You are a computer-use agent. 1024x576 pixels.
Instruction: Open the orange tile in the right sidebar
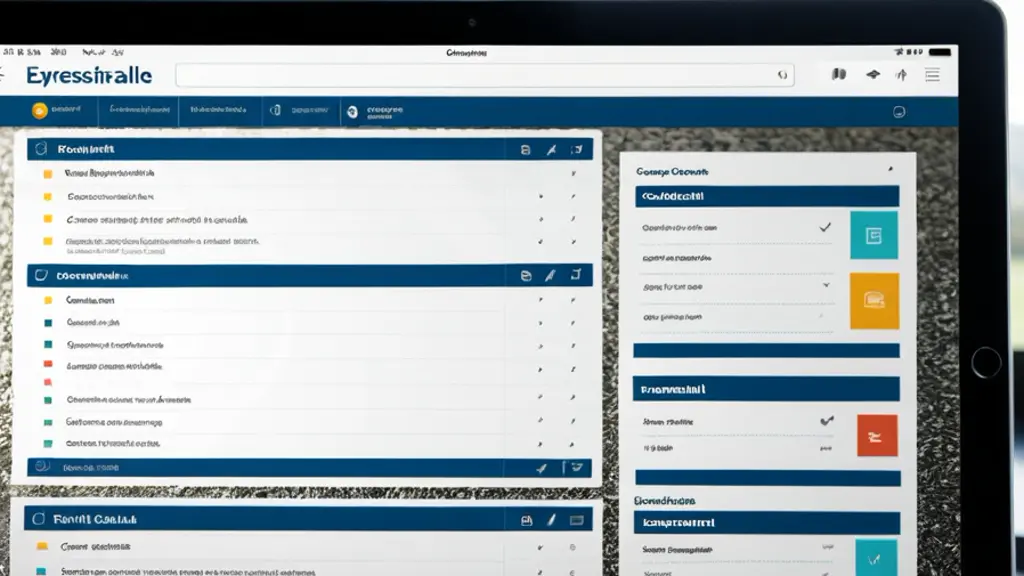click(874, 300)
